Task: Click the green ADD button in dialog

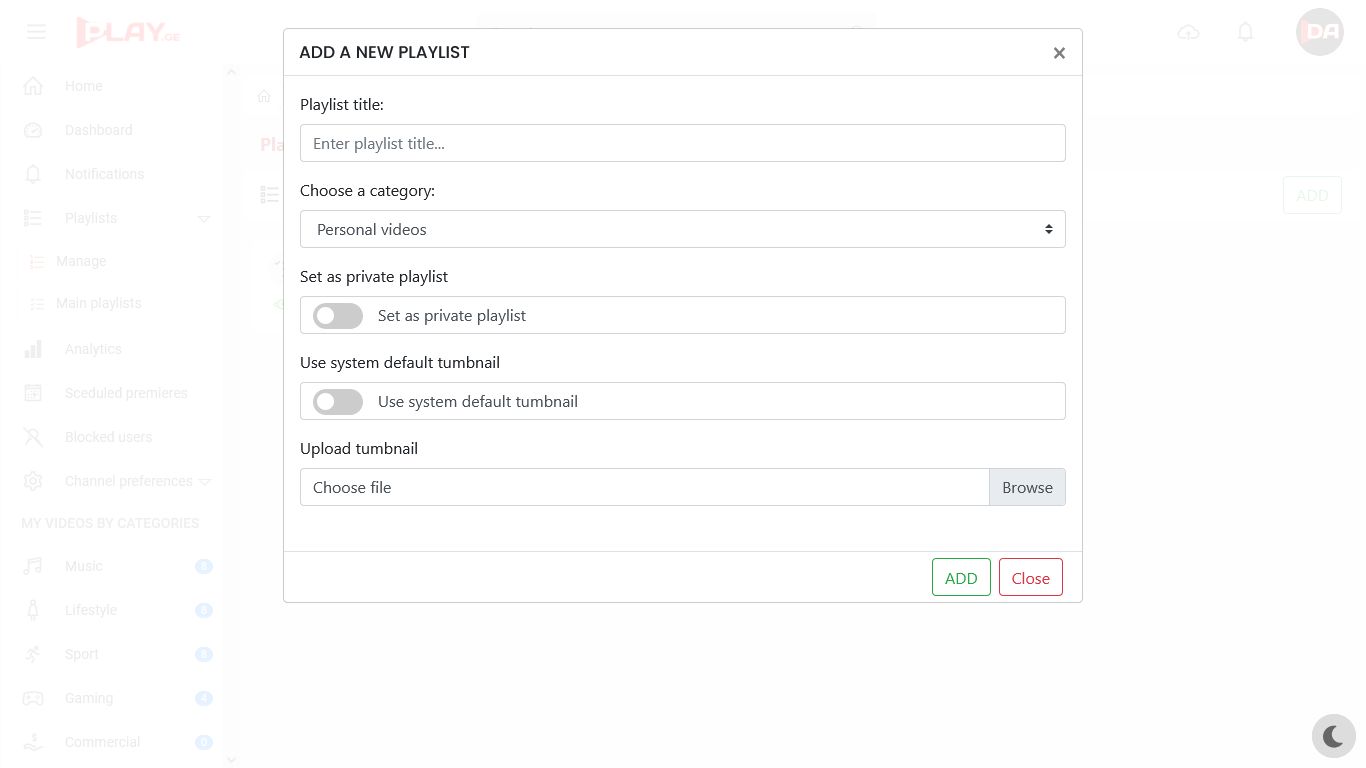Action: [961, 578]
